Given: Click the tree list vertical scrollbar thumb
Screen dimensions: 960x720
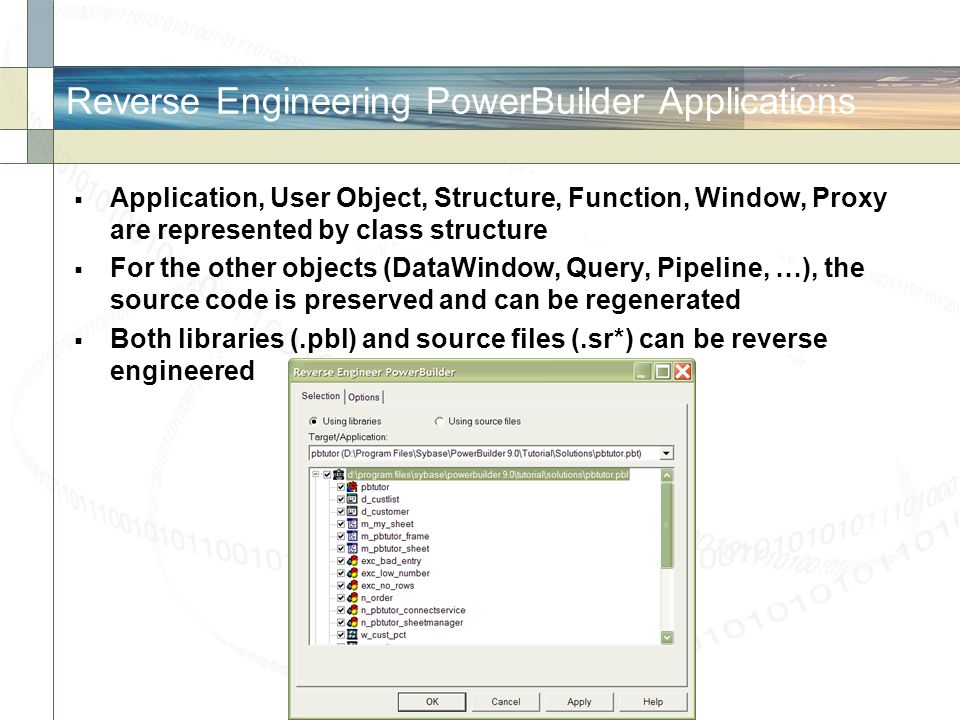Looking at the screenshot, I should pyautogui.click(x=667, y=525).
